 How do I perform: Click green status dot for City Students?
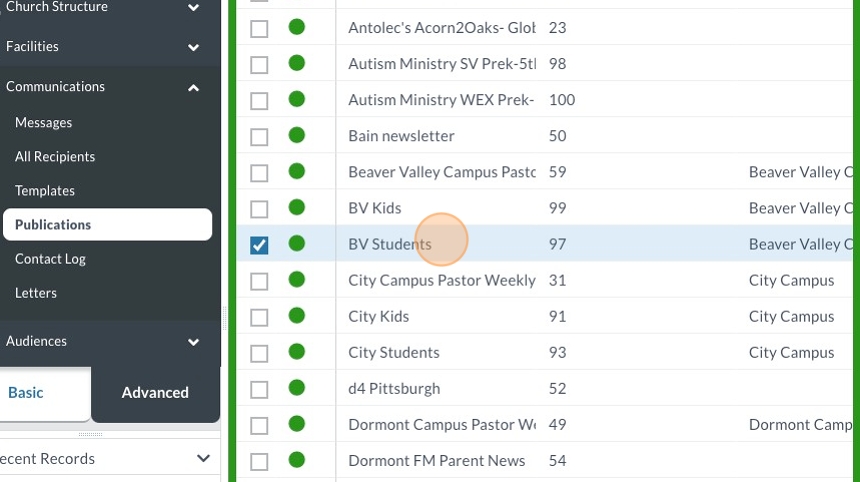pyautogui.click(x=297, y=352)
